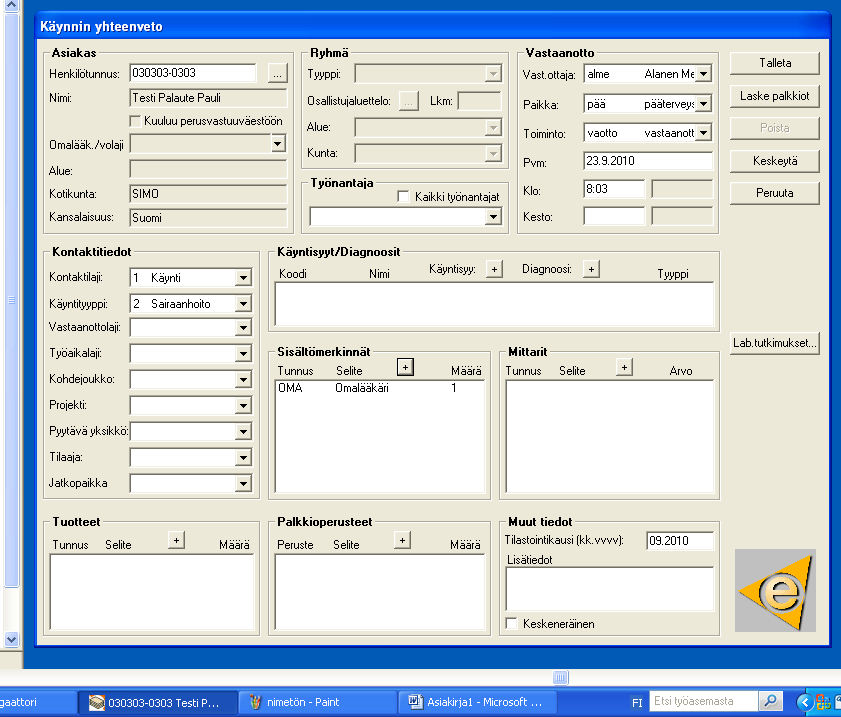Switch to 030303-0303 Testi taskbar window
Viewport: 841px width, 717px height.
point(158,702)
